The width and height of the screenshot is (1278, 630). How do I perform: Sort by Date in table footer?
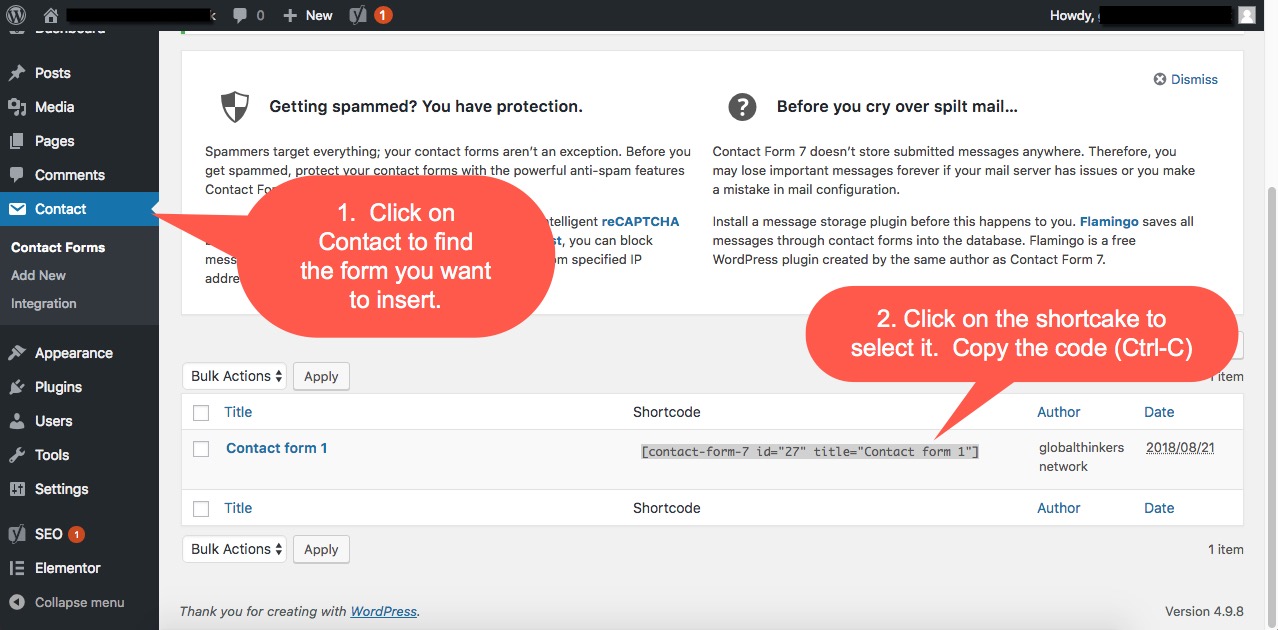(x=1159, y=508)
